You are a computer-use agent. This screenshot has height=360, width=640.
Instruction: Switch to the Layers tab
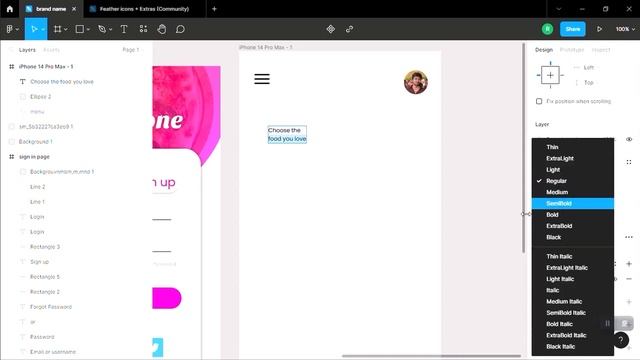click(x=27, y=50)
